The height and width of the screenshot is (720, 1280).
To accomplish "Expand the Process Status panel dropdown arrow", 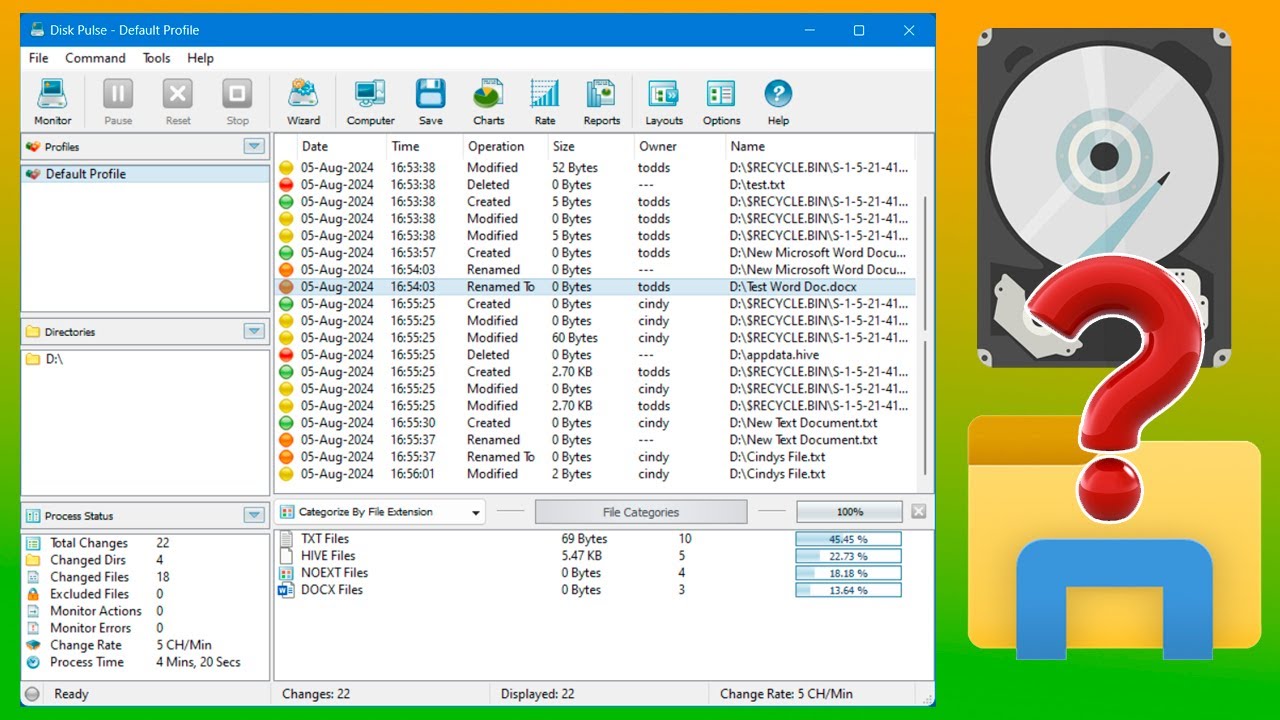I will (x=254, y=516).
